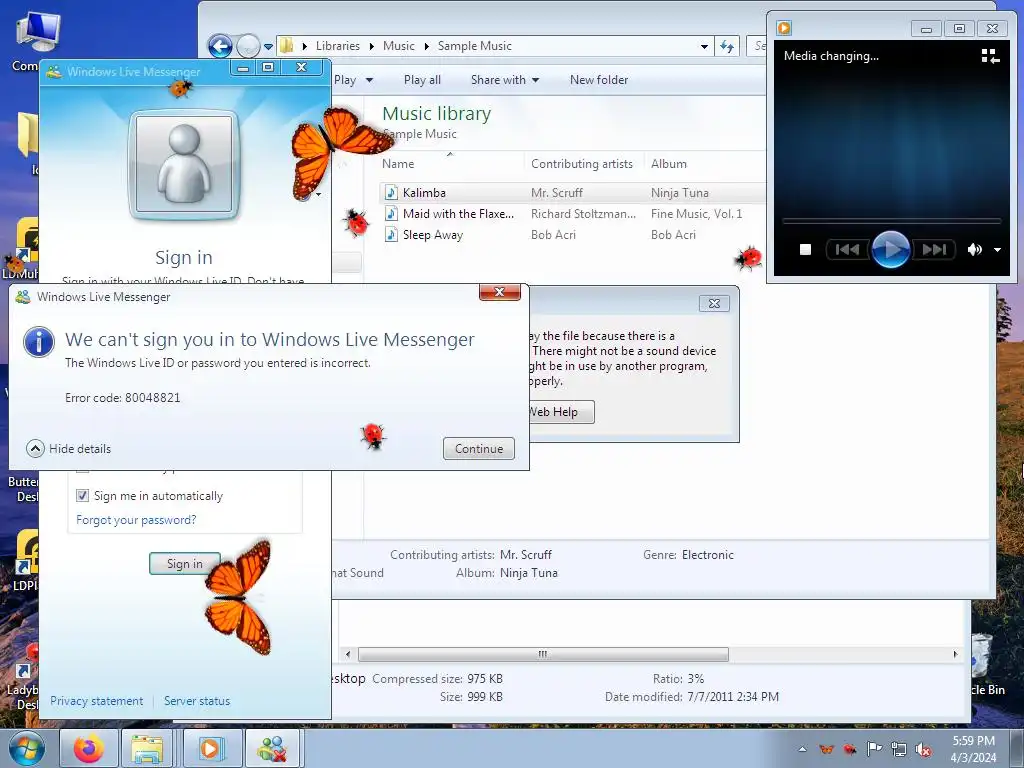1024x768 pixels.
Task: Click the blue info icon in the error dialog
Action: 39,342
